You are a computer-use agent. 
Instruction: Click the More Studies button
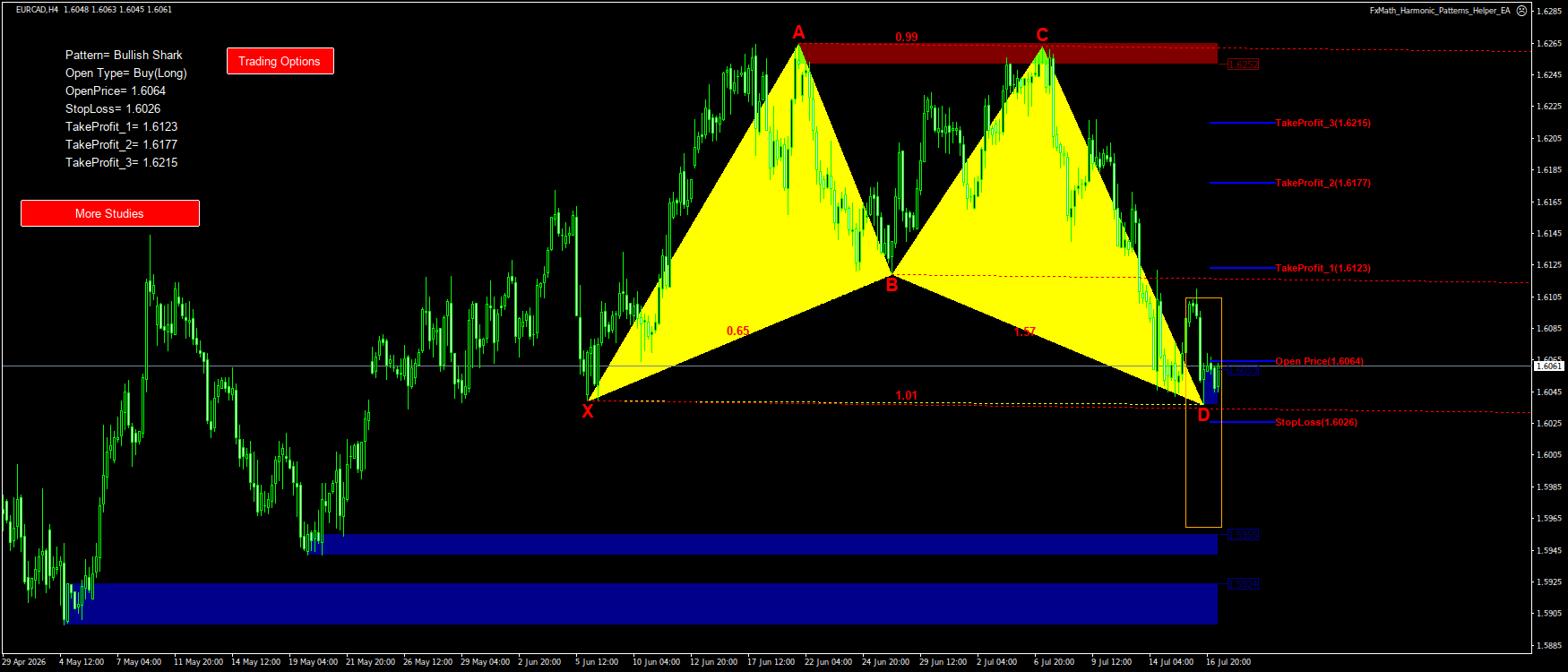point(109,213)
